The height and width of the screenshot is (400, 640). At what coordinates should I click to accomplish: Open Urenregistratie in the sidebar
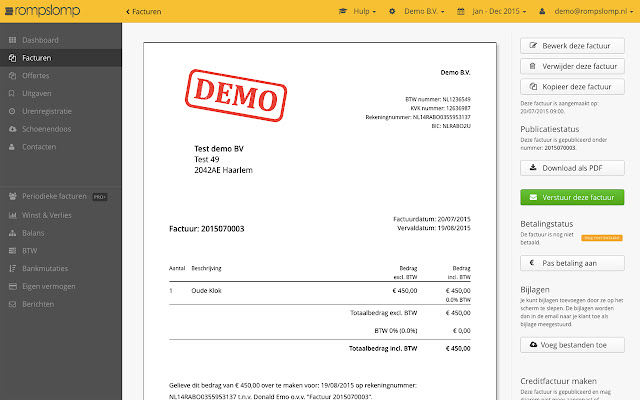(x=61, y=111)
